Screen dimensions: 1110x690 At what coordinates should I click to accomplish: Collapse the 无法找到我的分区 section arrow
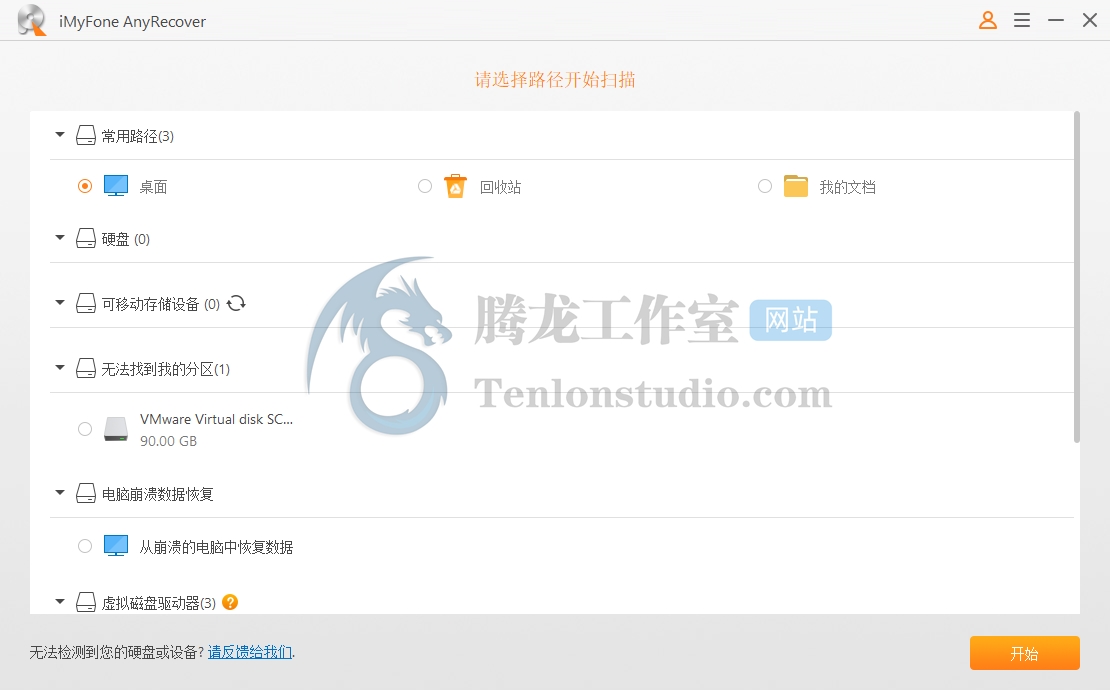[60, 368]
